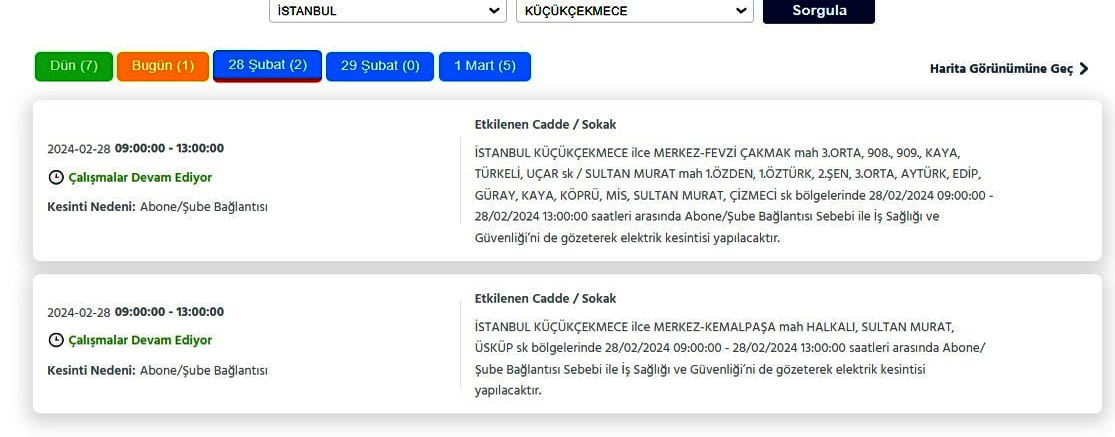Viewport: 1115px width, 437px height.
Task: Click the chevron arrow beside Harita Görünümüne Geç
Action: [1084, 68]
